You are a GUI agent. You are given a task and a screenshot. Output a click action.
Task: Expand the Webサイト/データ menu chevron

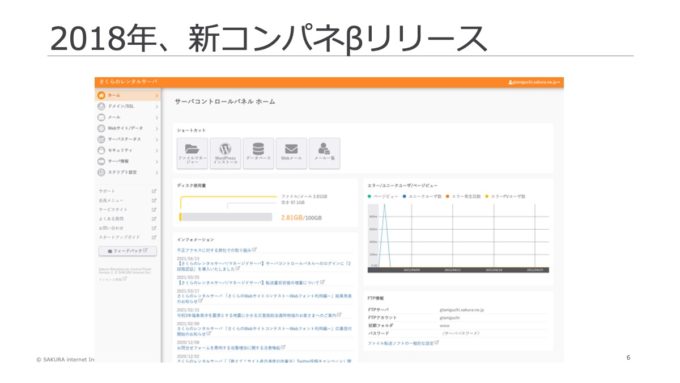(x=157, y=128)
